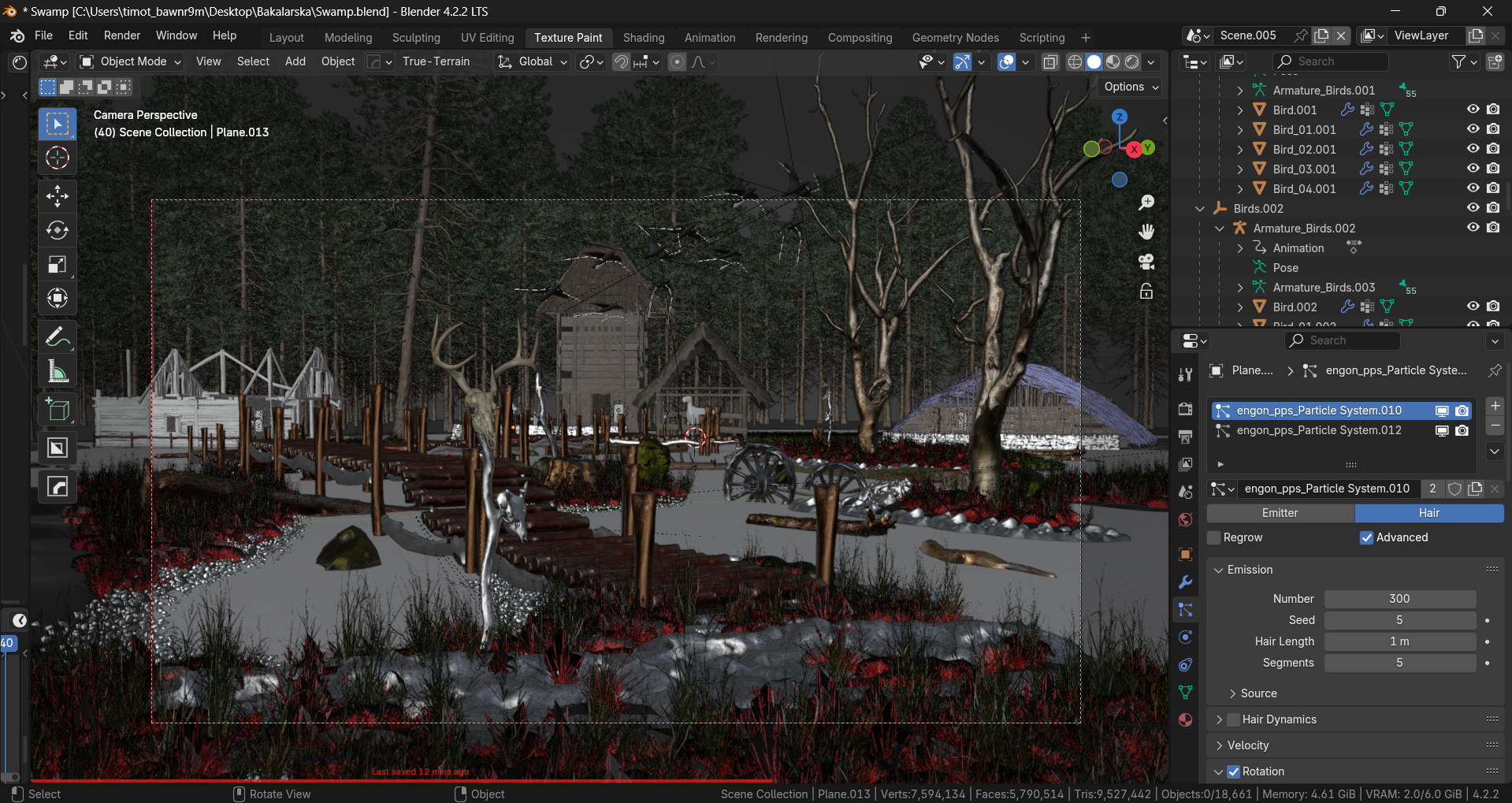The height and width of the screenshot is (803, 1512).
Task: Open the Object properties tab
Action: [x=1185, y=554]
